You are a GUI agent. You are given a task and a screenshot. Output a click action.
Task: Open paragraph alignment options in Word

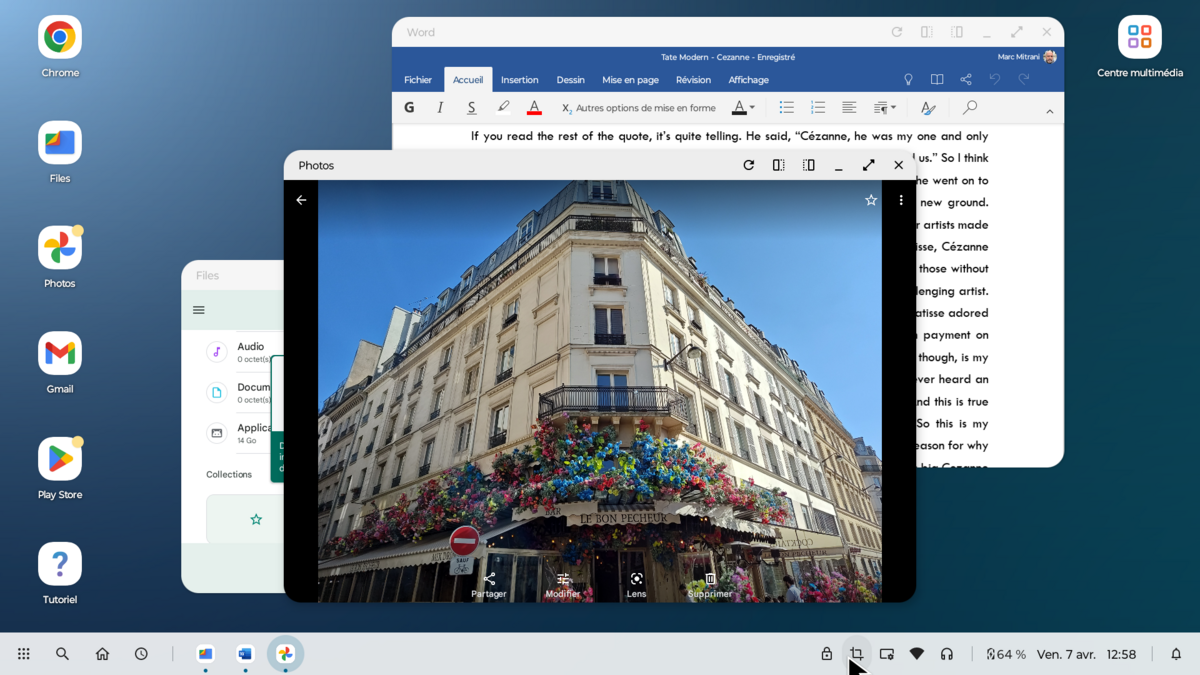click(x=849, y=108)
